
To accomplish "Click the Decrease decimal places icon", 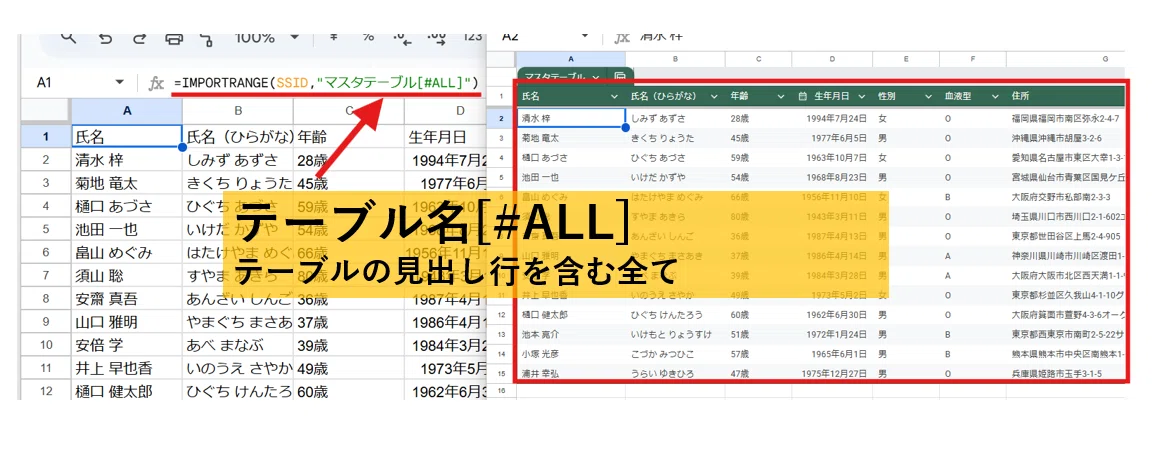I will coord(401,38).
